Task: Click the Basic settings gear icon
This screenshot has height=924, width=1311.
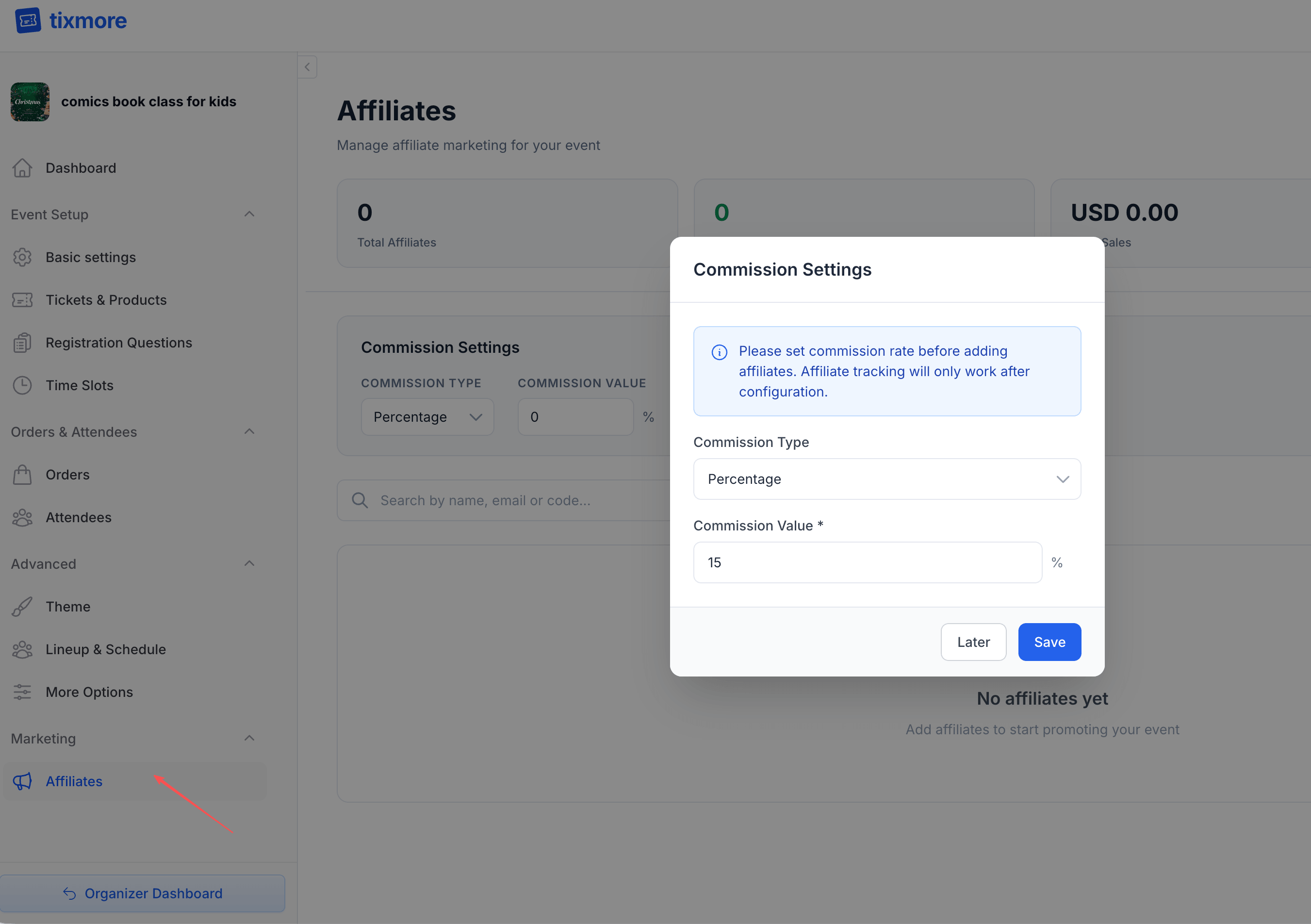Action: 22,257
